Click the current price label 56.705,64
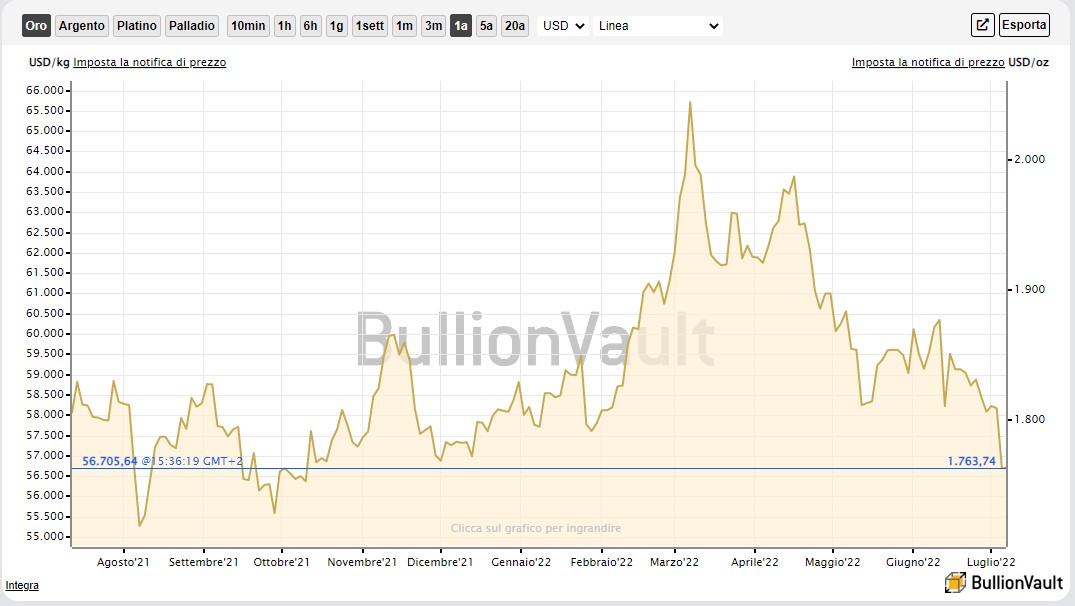 pyautogui.click(x=110, y=461)
